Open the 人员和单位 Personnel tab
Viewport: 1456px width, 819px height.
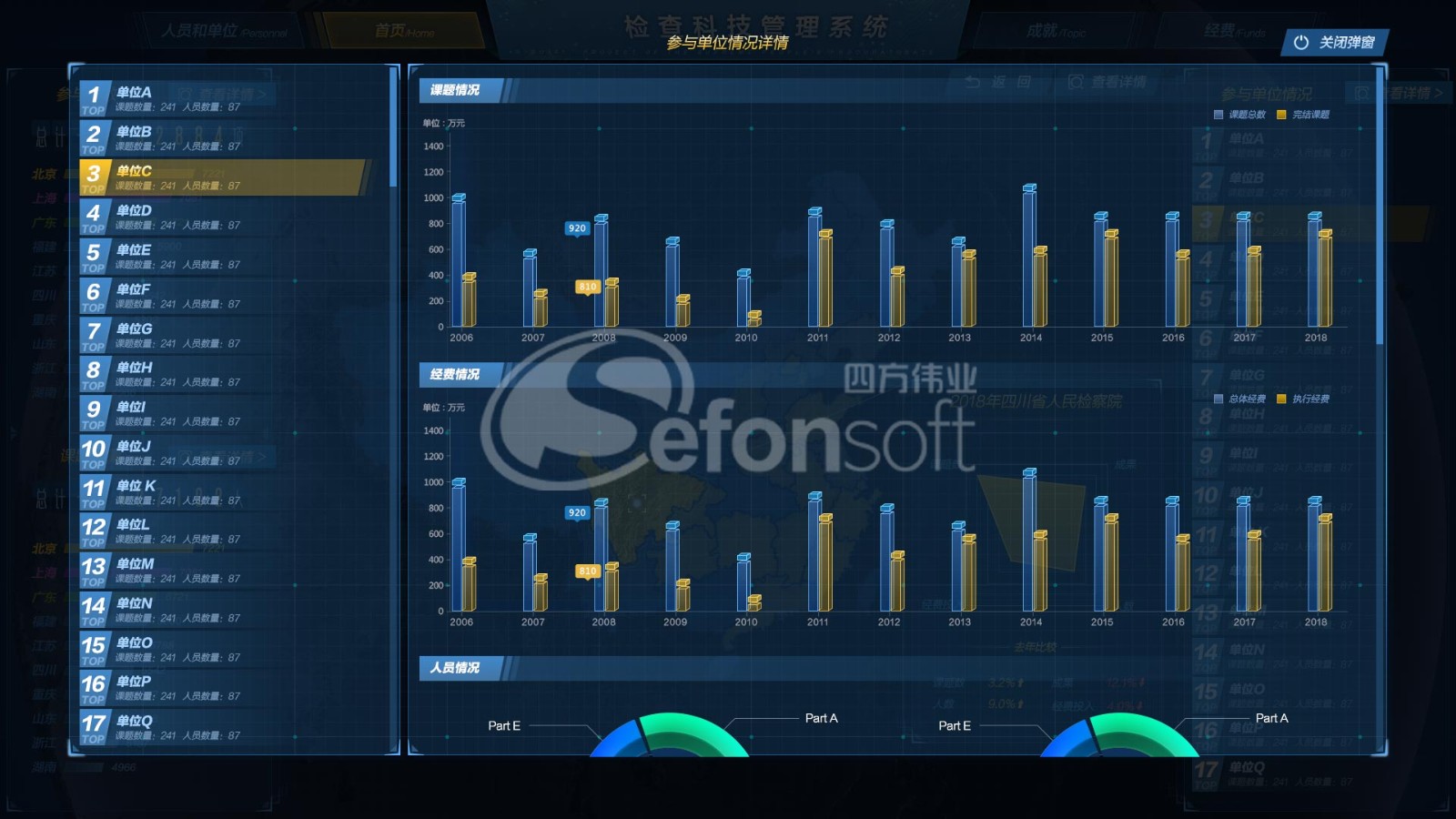223,31
